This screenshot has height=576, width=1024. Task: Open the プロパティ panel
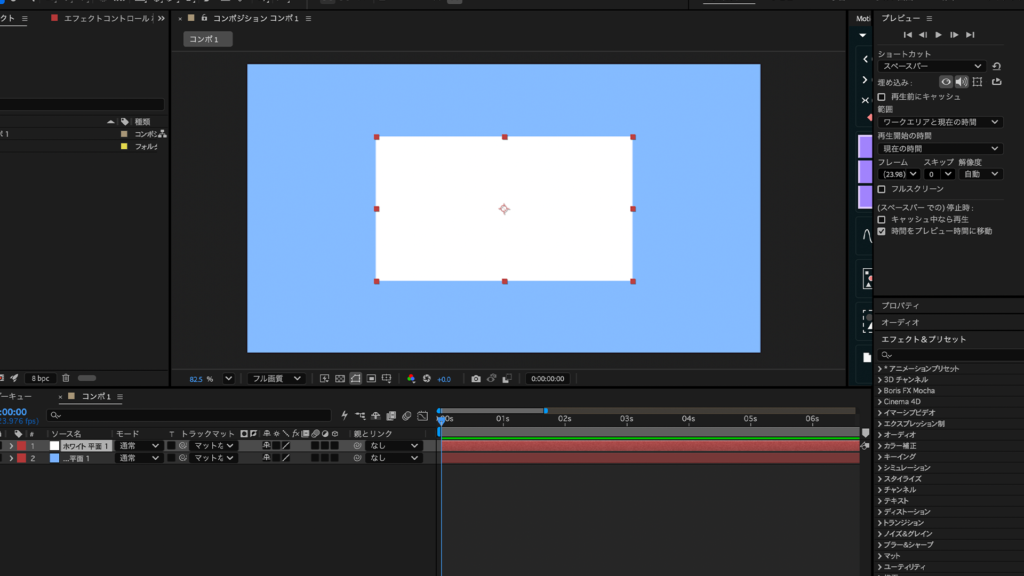900,306
